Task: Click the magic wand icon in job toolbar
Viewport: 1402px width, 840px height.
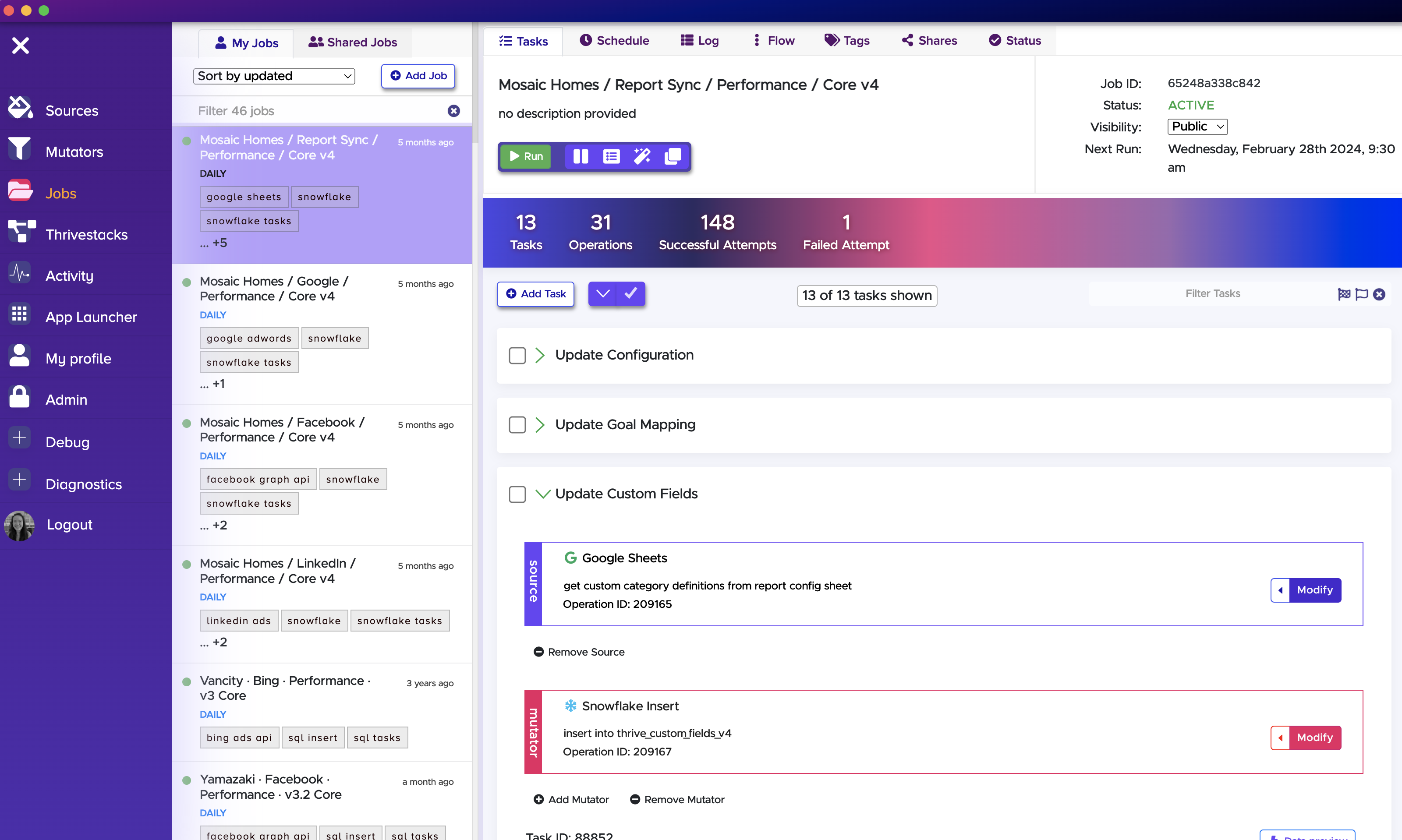Action: click(x=641, y=156)
